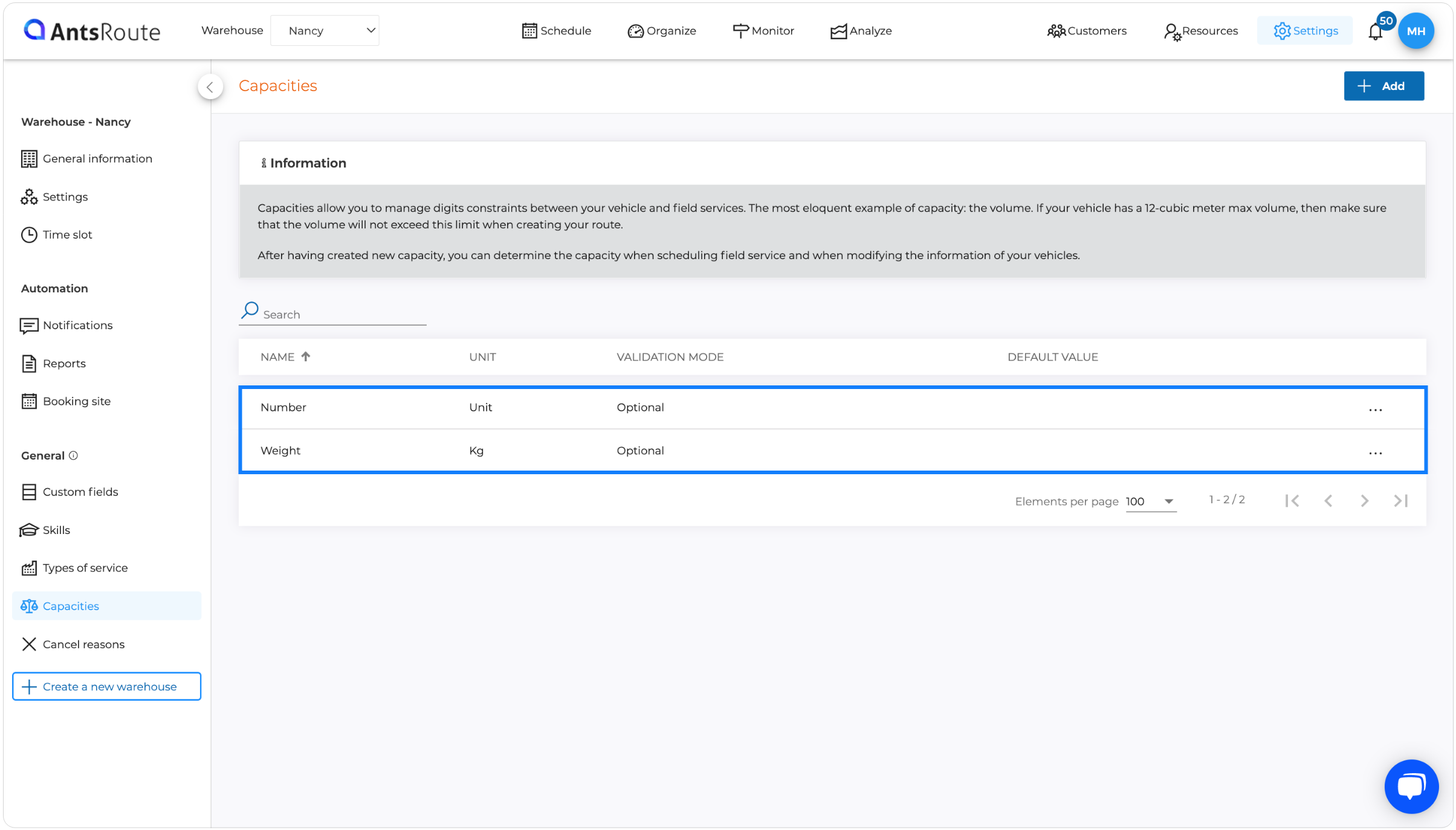The image size is (1456, 830).
Task: Open Time slot settings
Action: [56, 235]
